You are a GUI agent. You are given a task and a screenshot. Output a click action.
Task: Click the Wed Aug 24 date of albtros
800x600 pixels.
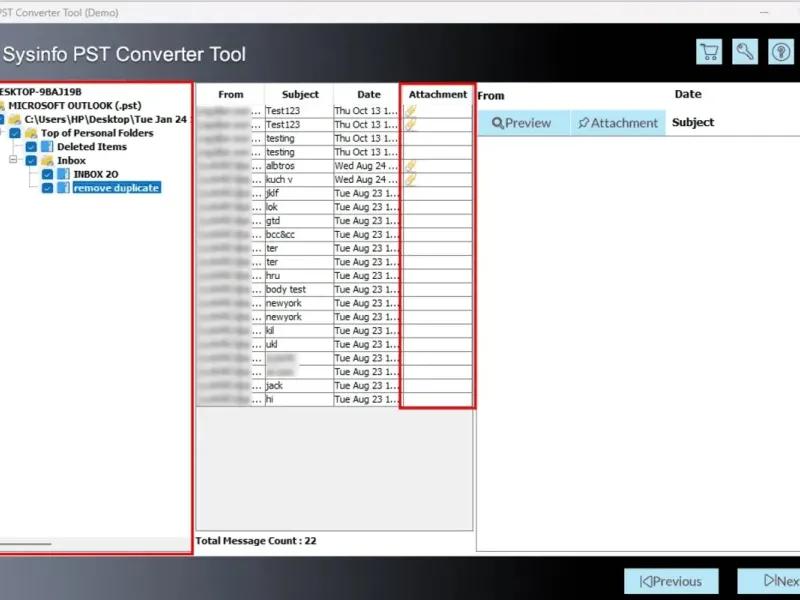coord(366,166)
